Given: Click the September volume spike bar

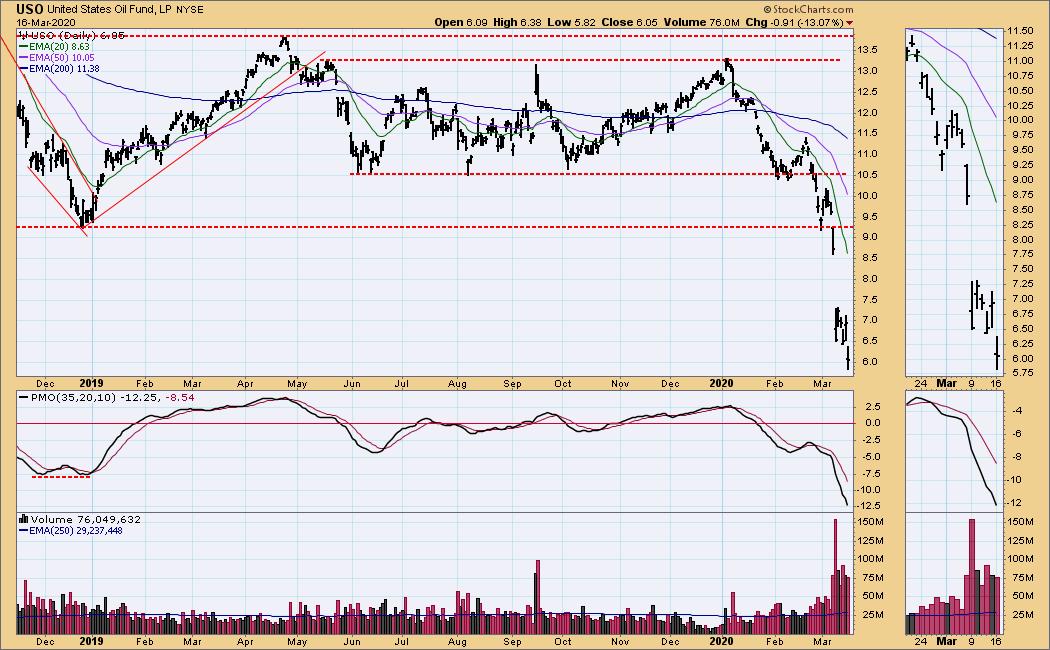Looking at the screenshot, I should [x=536, y=597].
